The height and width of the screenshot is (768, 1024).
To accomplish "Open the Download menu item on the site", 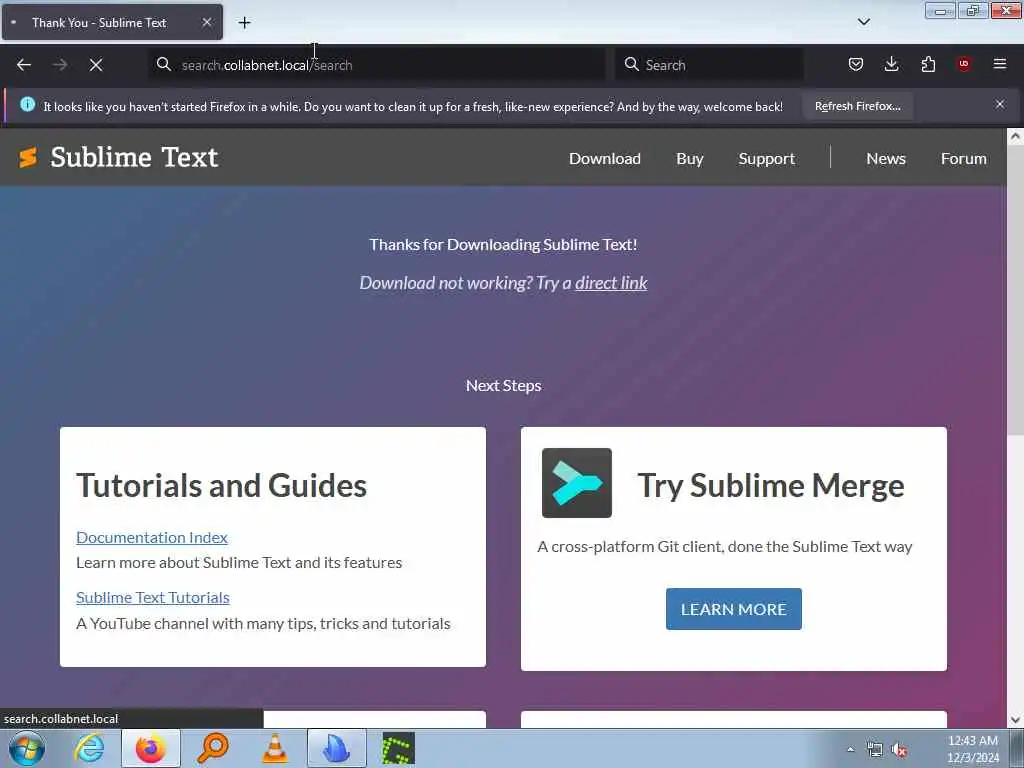I will [x=605, y=159].
